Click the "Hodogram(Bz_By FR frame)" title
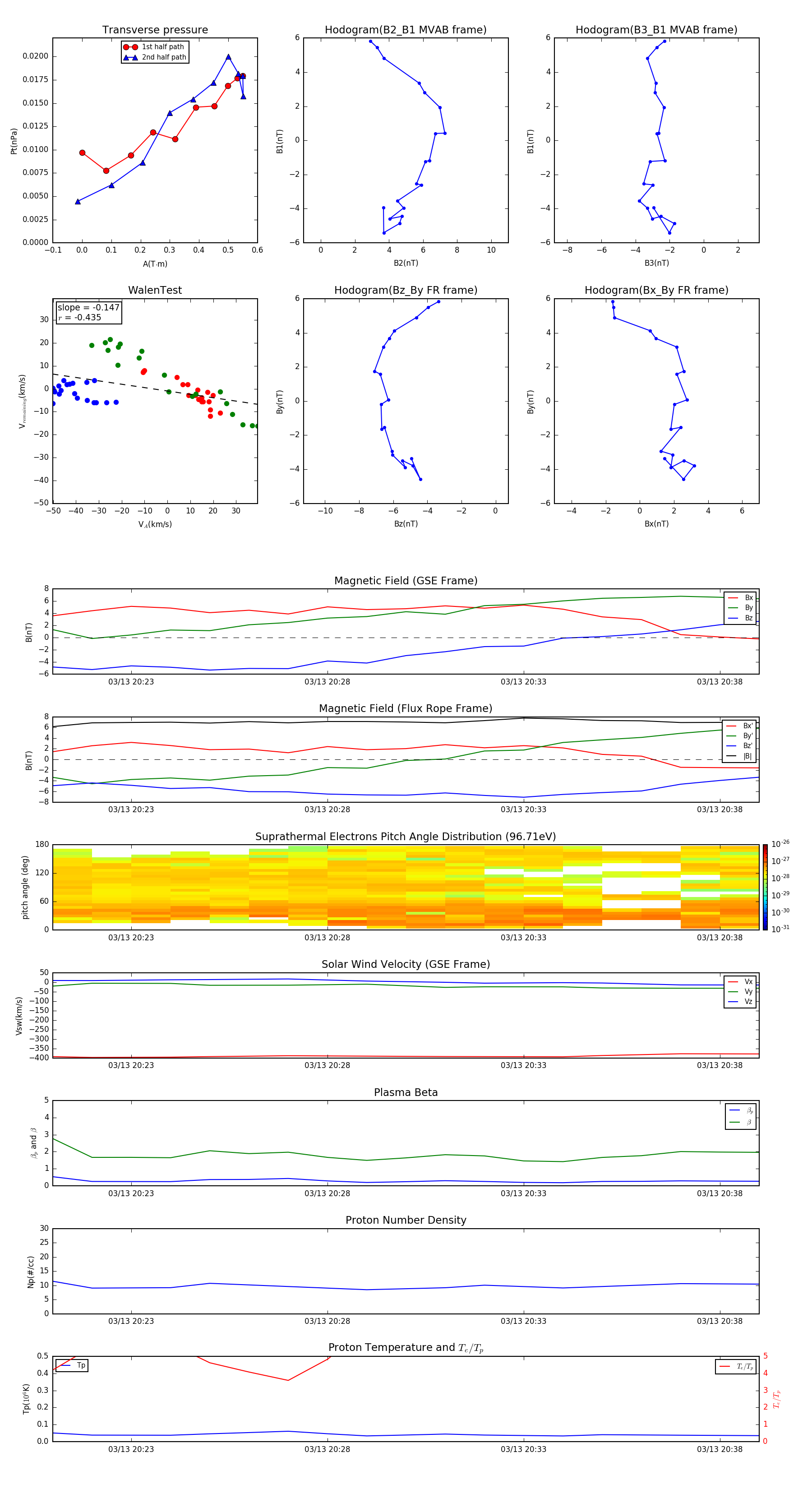The image size is (812, 1489). [x=406, y=290]
